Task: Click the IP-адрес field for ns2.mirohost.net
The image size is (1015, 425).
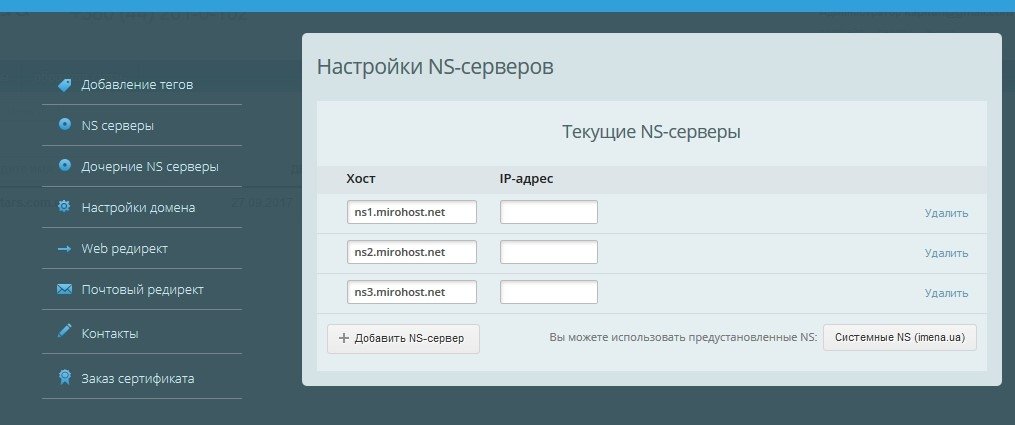Action: pyautogui.click(x=548, y=252)
